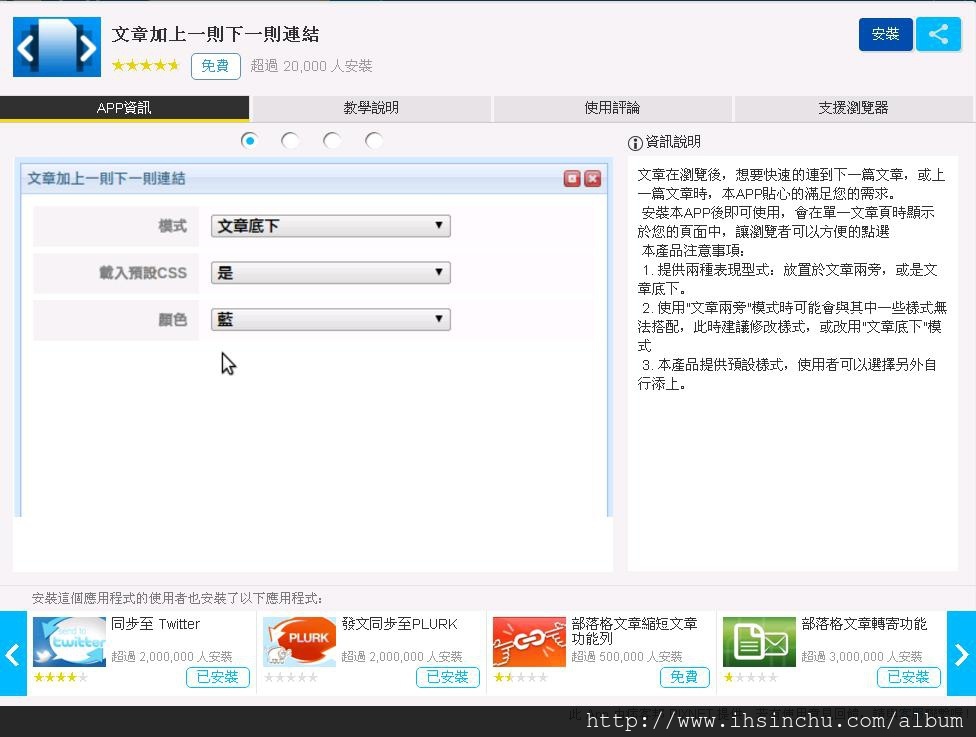
Task: Click the right carousel arrow for more apps
Action: pos(963,655)
